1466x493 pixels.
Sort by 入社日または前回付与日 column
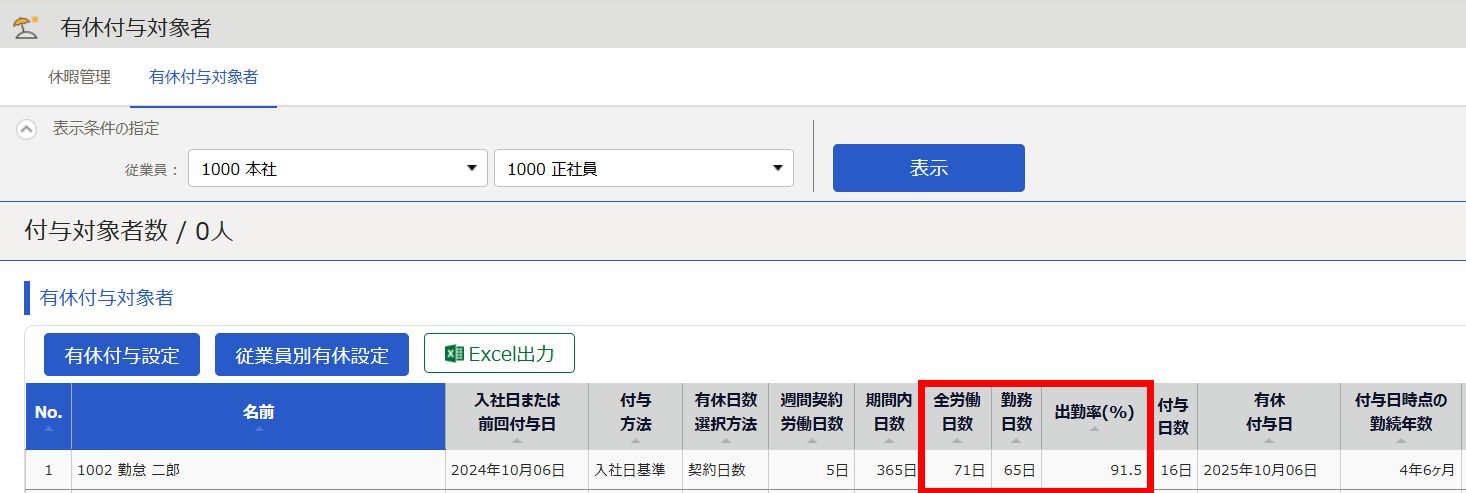(517, 416)
